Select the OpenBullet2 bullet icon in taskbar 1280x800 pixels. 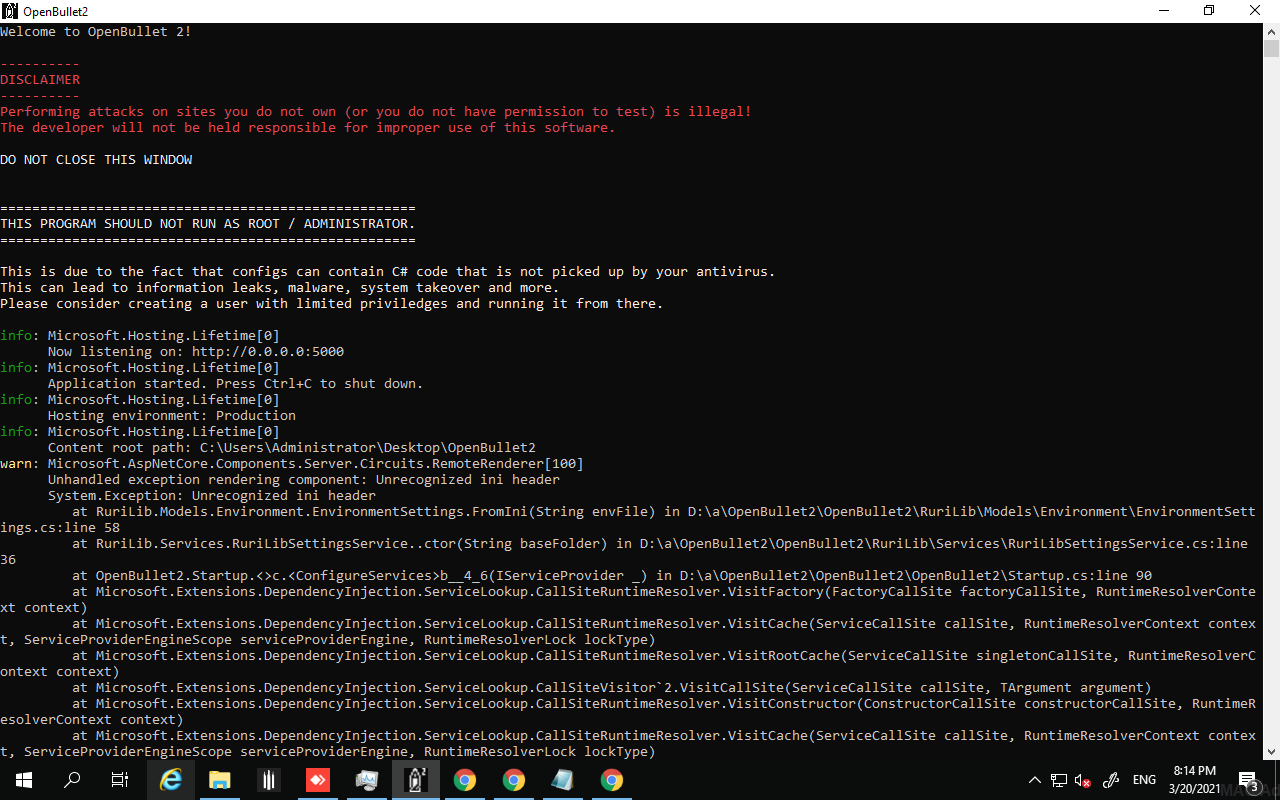click(x=416, y=780)
